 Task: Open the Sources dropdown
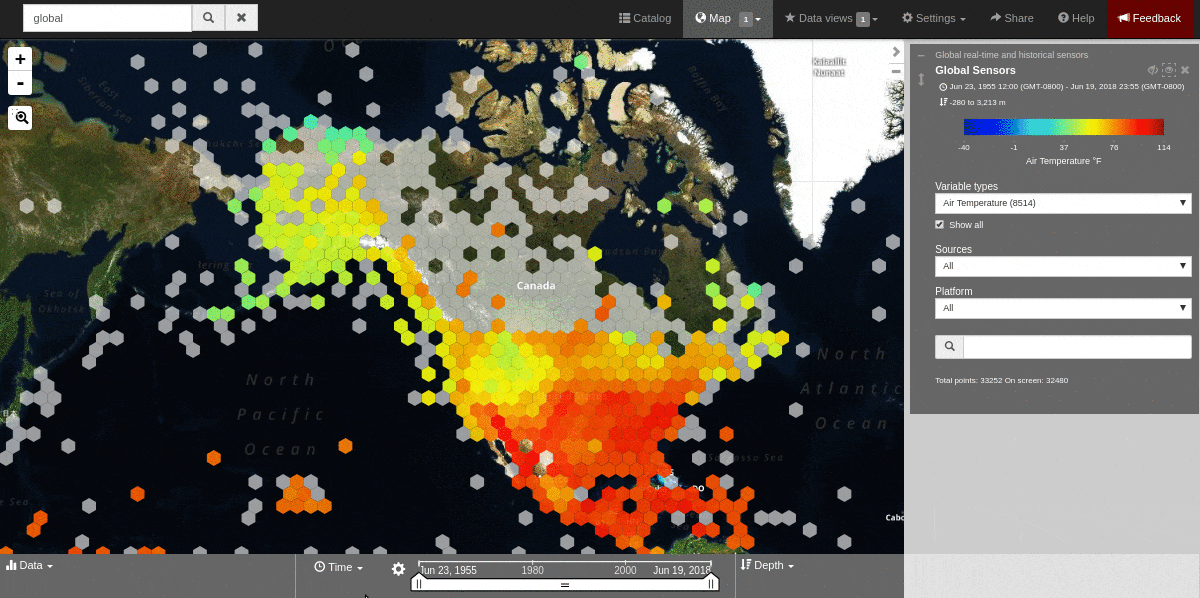point(1063,266)
